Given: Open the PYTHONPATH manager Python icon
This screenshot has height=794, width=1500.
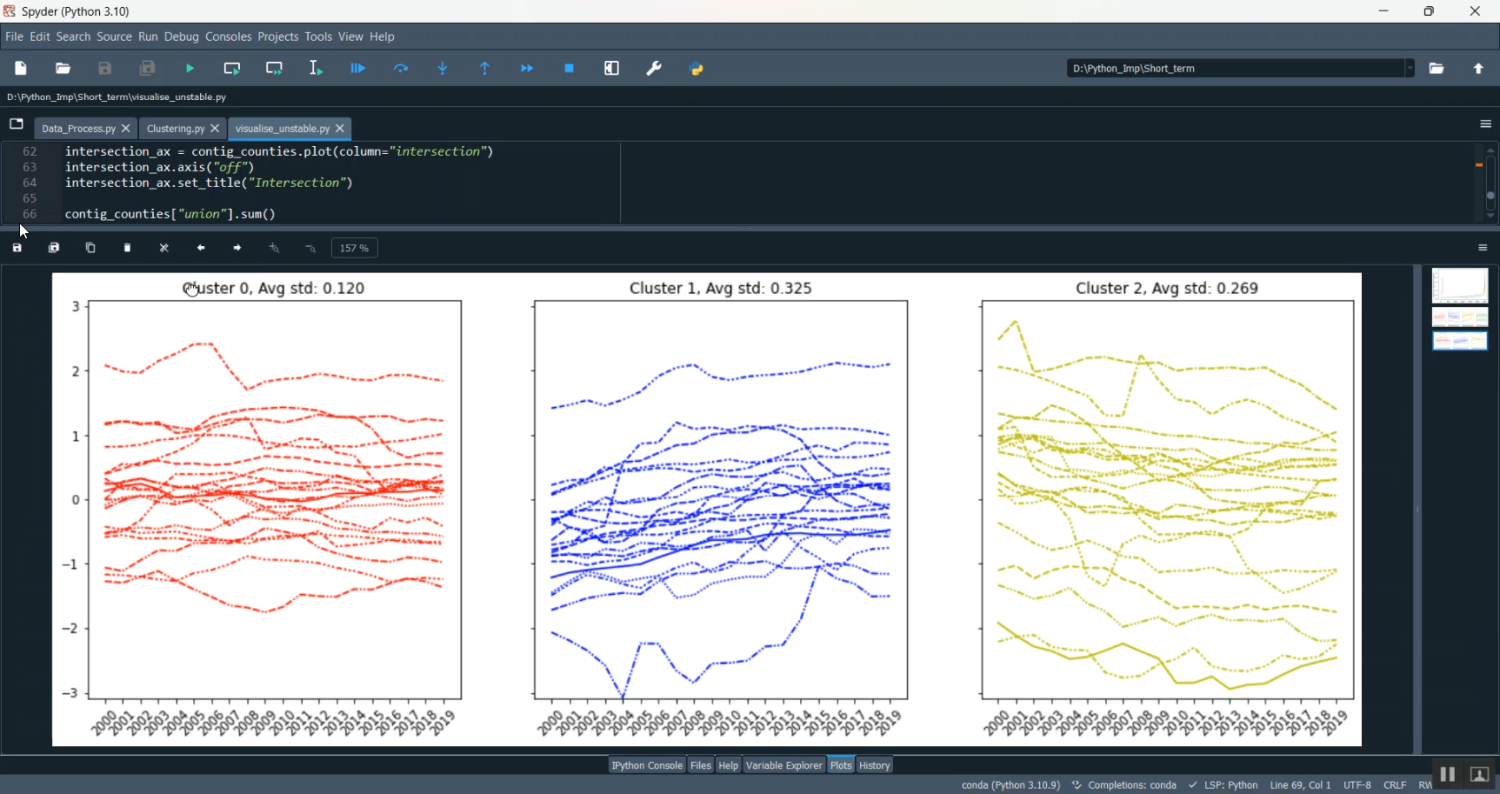Looking at the screenshot, I should pyautogui.click(x=697, y=68).
